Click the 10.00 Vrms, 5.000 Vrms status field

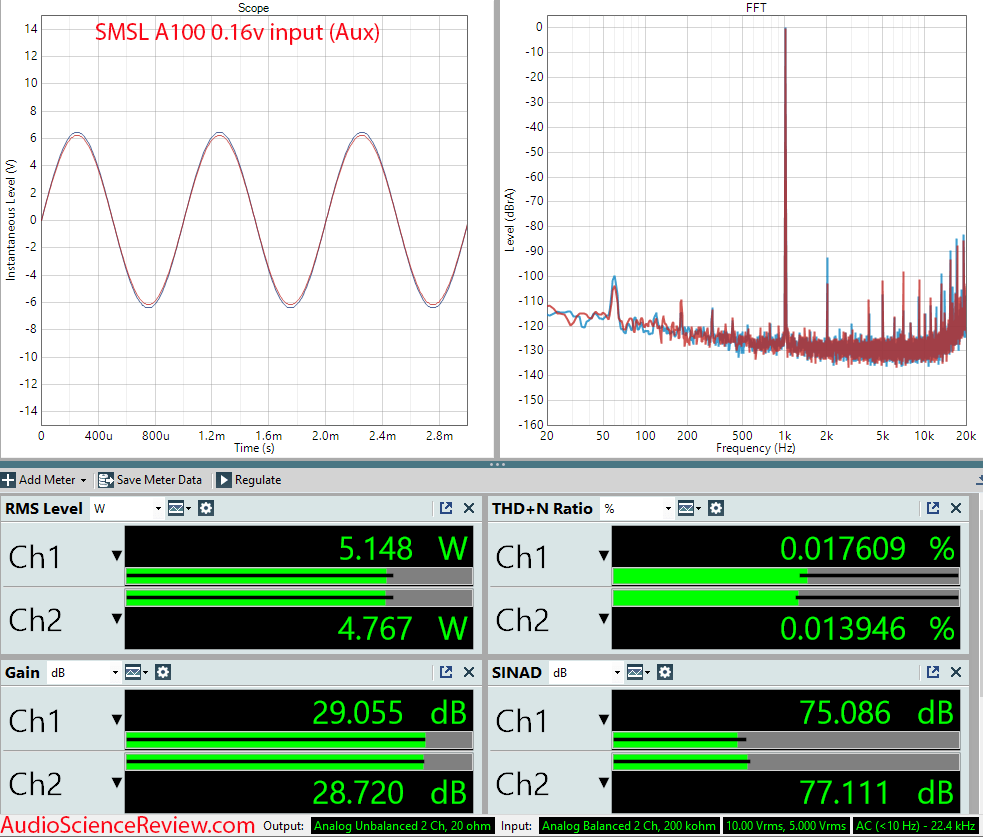[786, 826]
